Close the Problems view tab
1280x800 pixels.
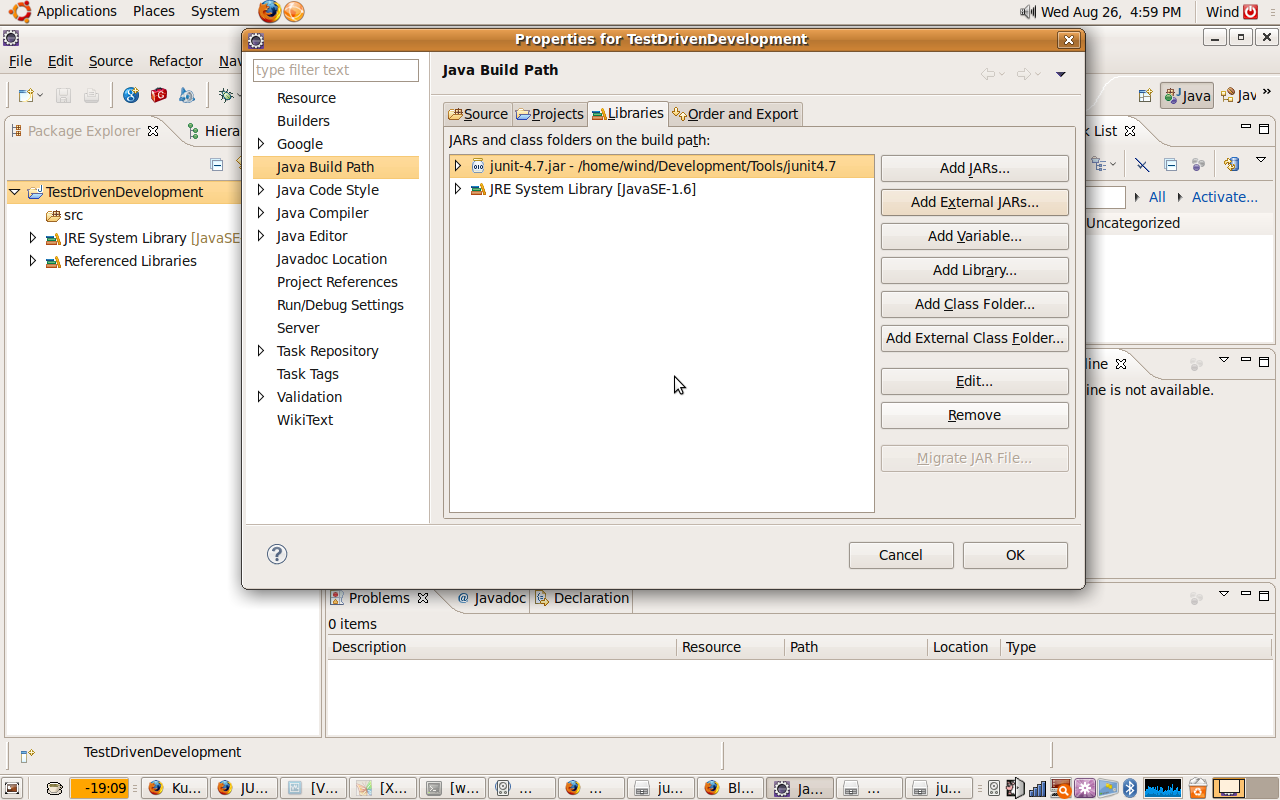[423, 598]
